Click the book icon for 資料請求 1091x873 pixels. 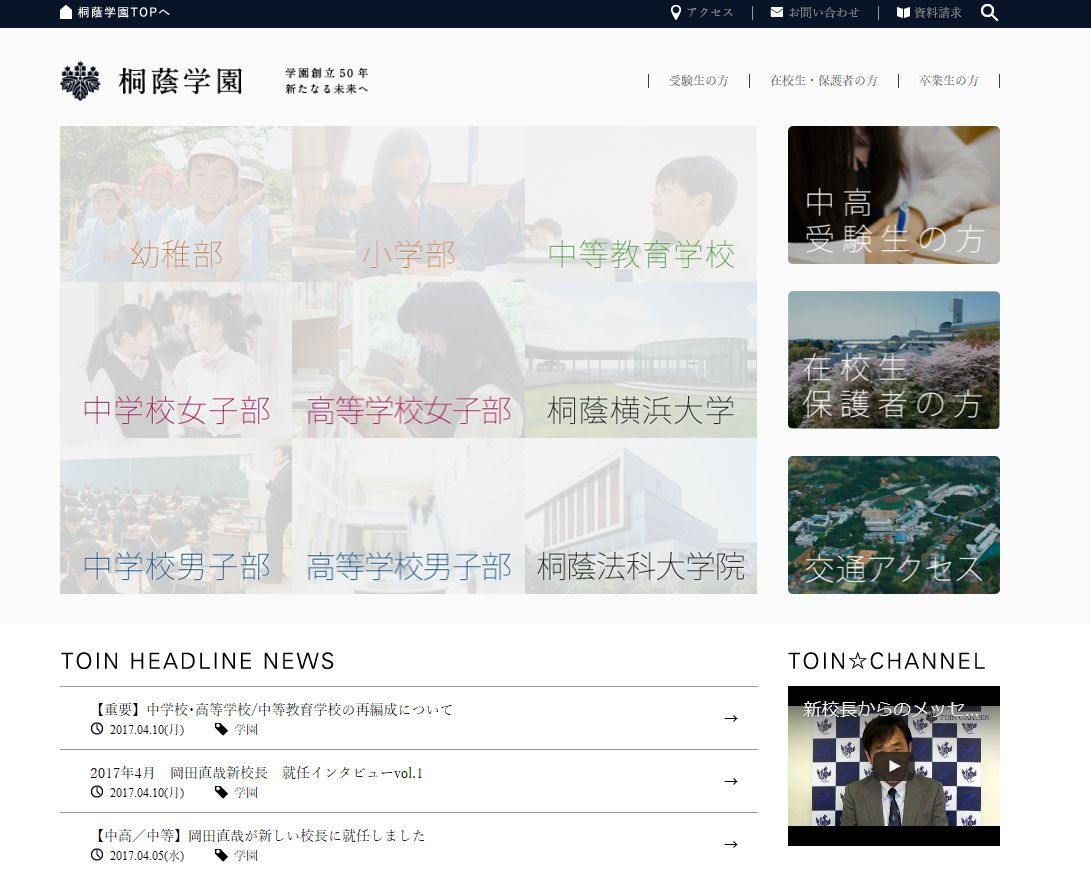(x=903, y=13)
